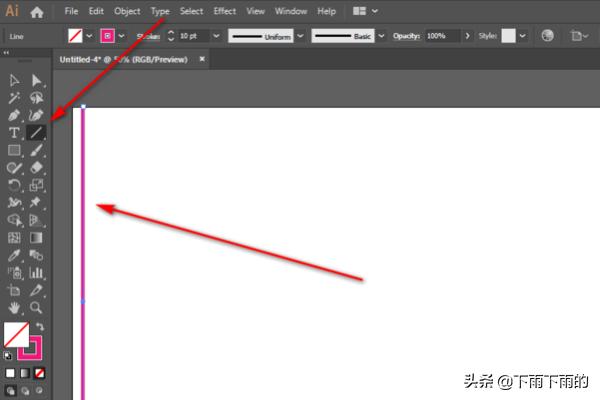Set the None color mode below swatches
Image resolution: width=600 pixels, height=400 pixels.
click(x=40, y=373)
